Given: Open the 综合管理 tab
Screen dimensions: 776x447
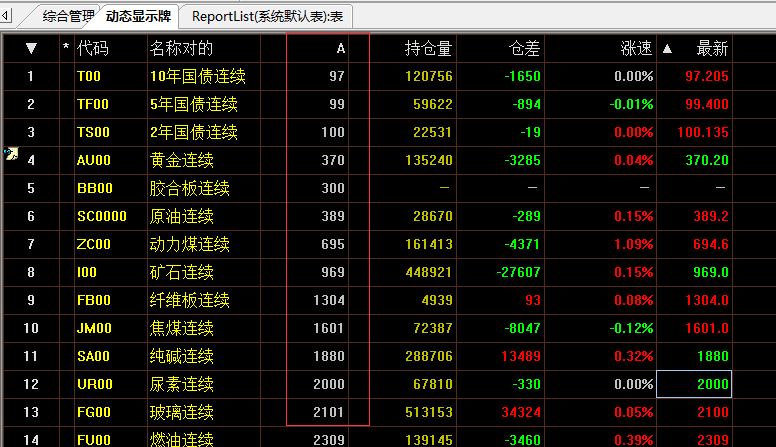Looking at the screenshot, I should coord(68,16).
